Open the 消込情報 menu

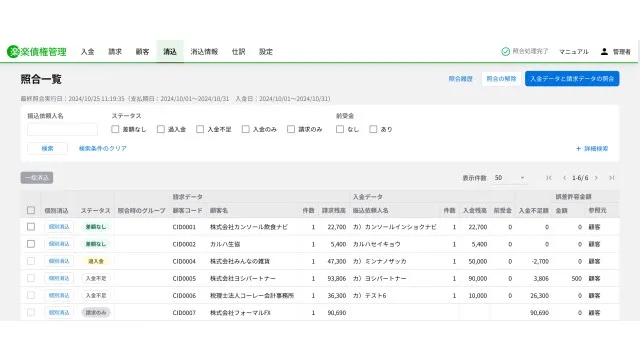click(204, 51)
